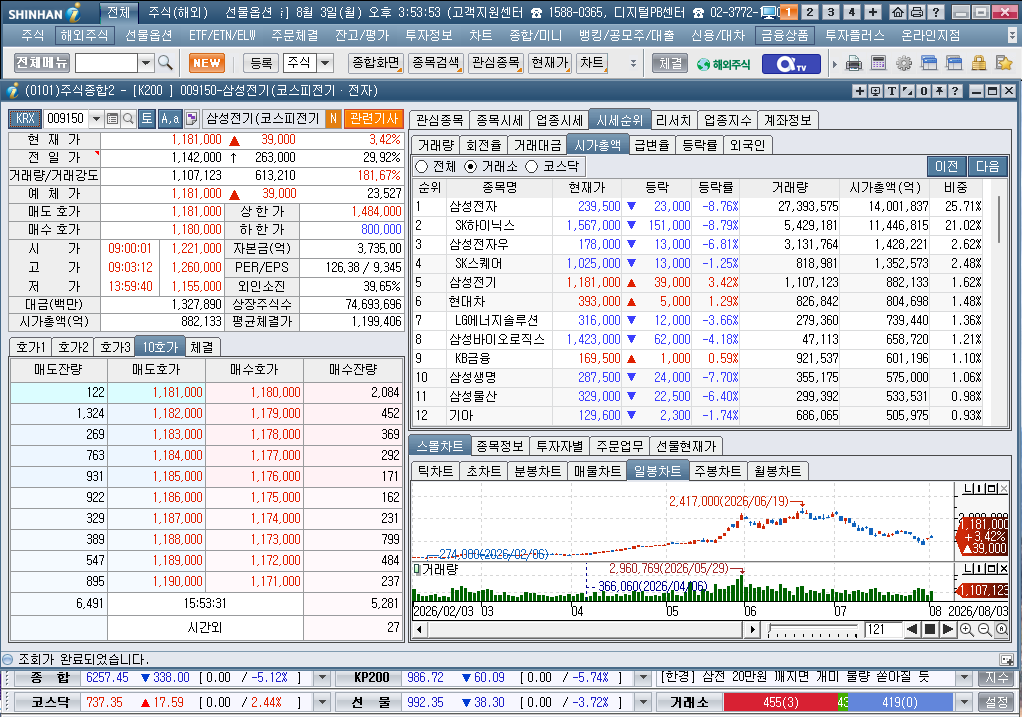Click the 'A,a' font size button
The height and width of the screenshot is (717, 1022).
point(170,118)
